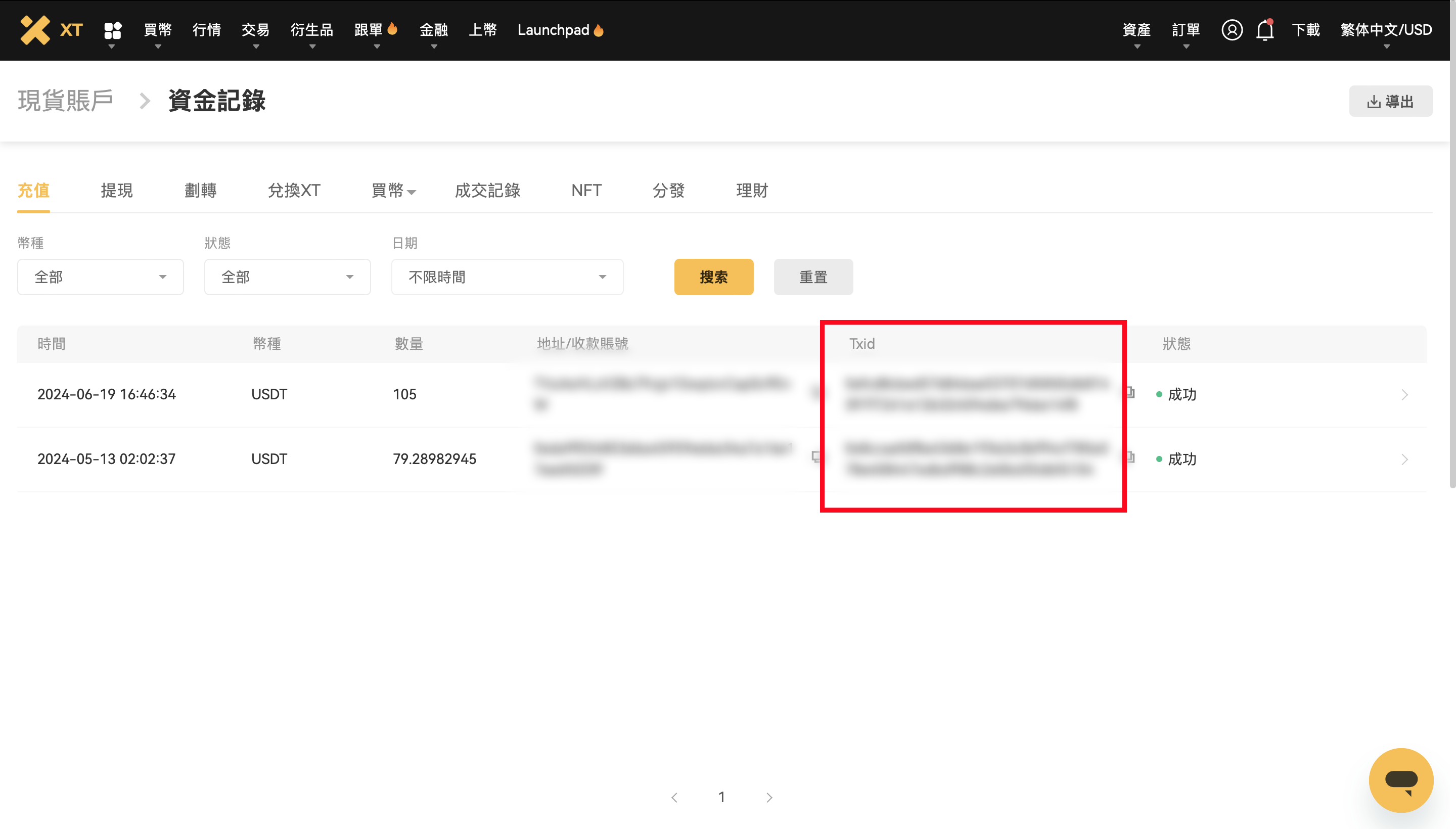Open the 不限時間 date range dropdown
Image resolution: width=1456 pixels, height=829 pixels.
coord(506,277)
